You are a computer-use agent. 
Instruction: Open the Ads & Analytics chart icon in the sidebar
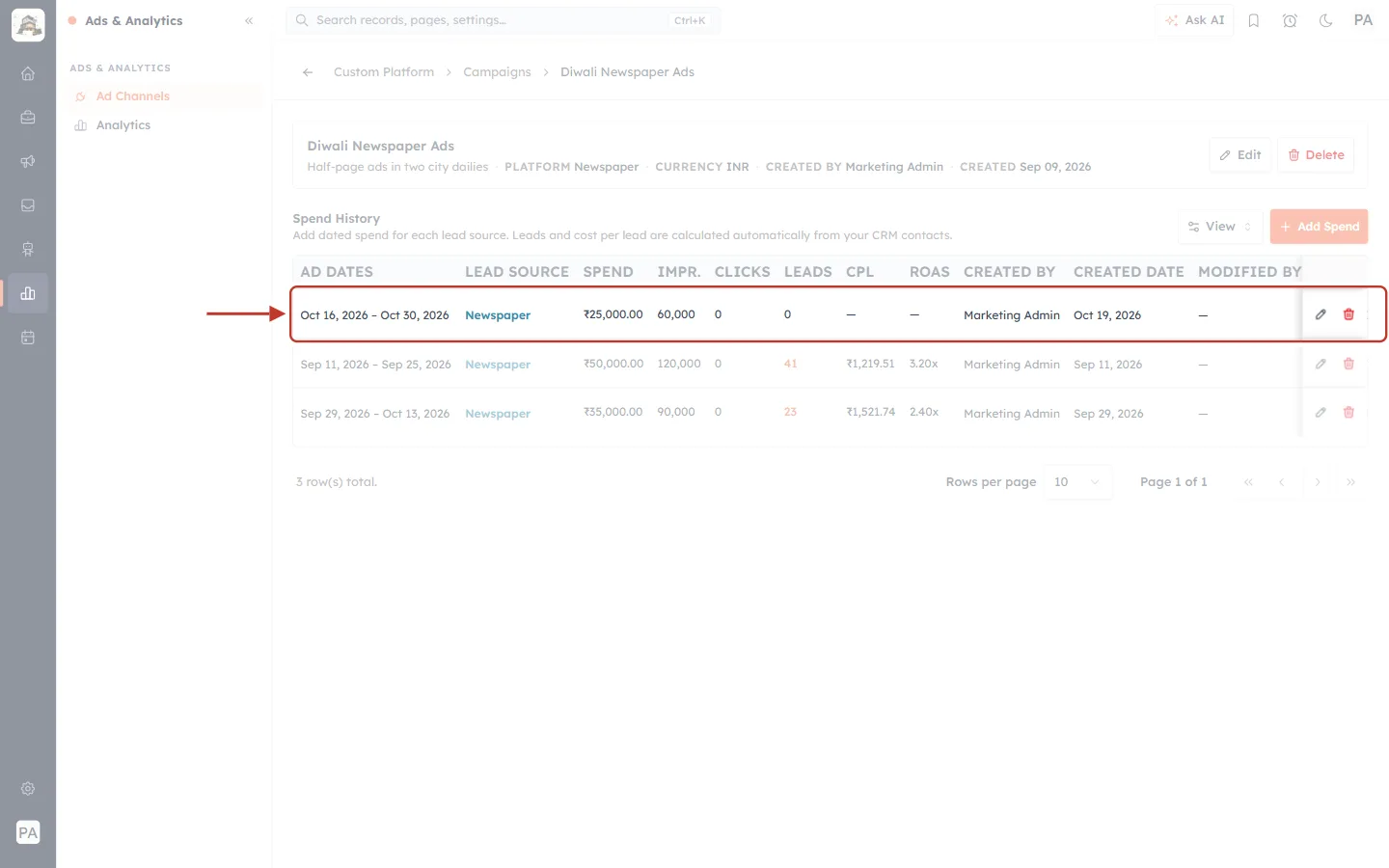pyautogui.click(x=28, y=293)
